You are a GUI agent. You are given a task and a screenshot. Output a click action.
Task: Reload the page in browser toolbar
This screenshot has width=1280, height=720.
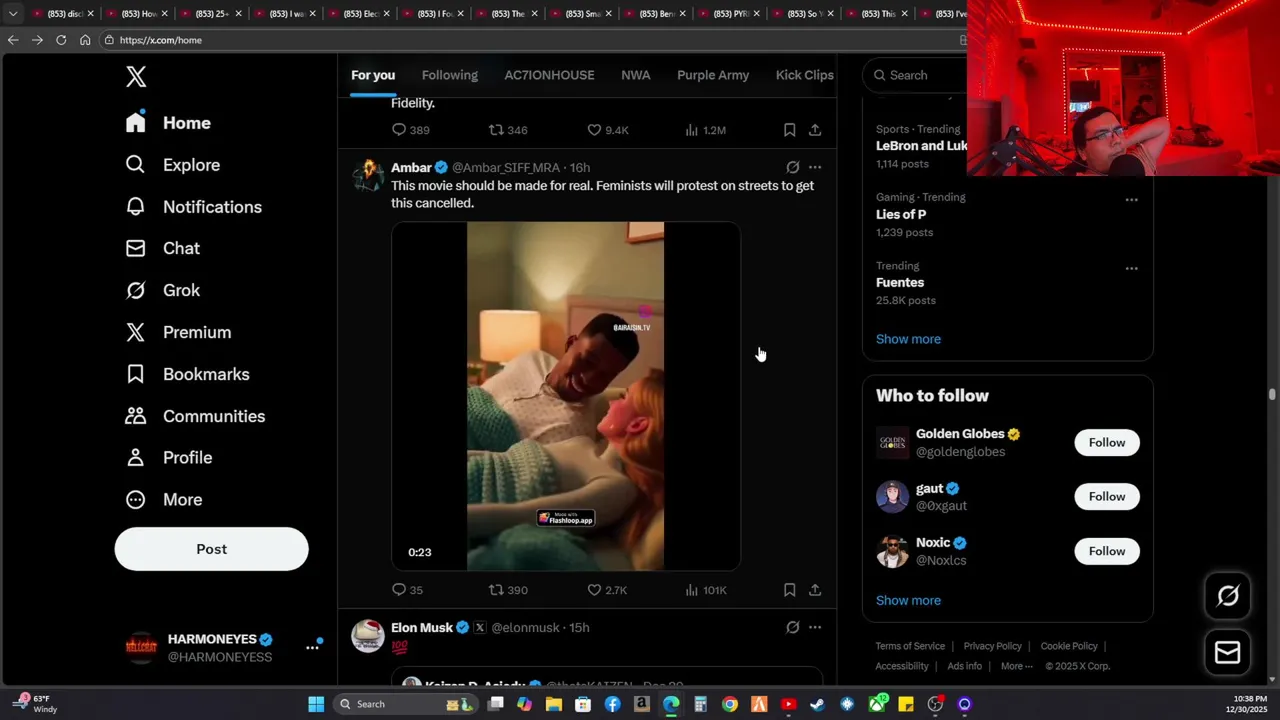61,40
